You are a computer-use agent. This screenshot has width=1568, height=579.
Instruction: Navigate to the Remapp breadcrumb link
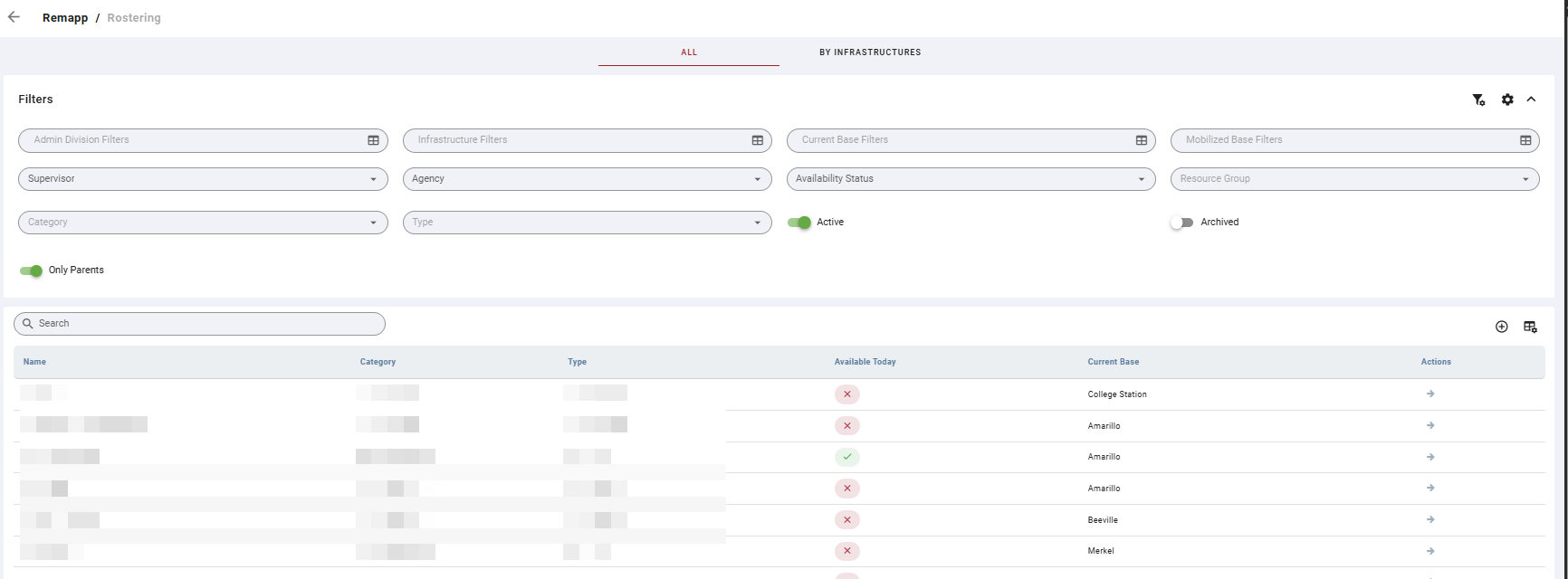coord(65,18)
